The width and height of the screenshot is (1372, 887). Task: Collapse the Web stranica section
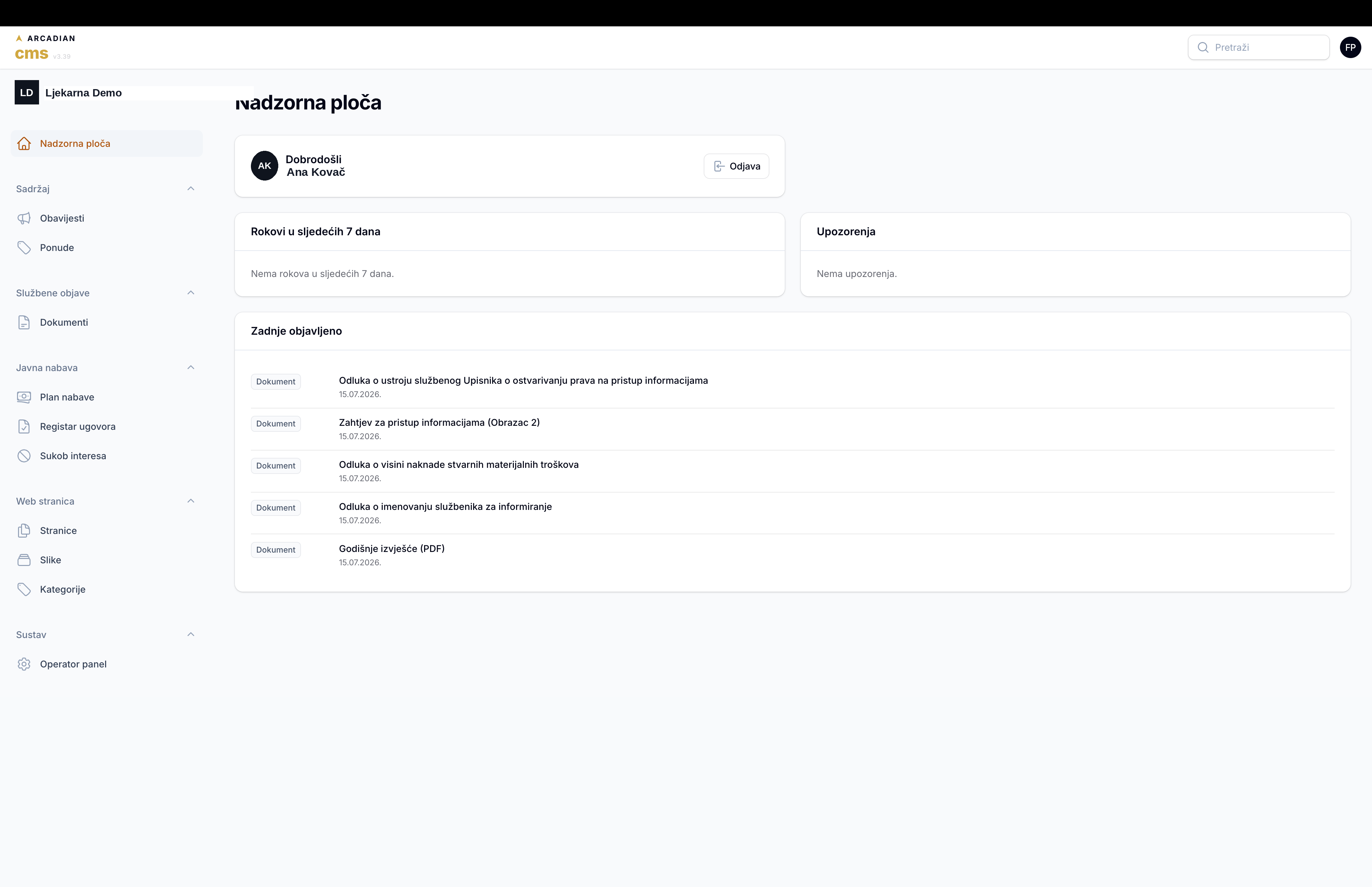[x=191, y=502]
